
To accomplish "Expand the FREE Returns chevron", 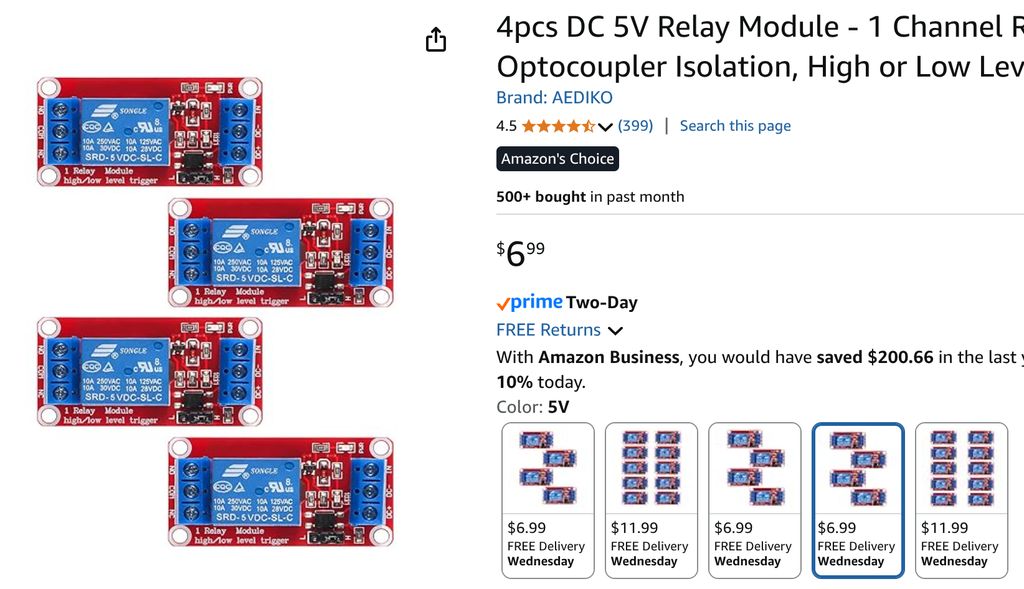I will (x=615, y=330).
